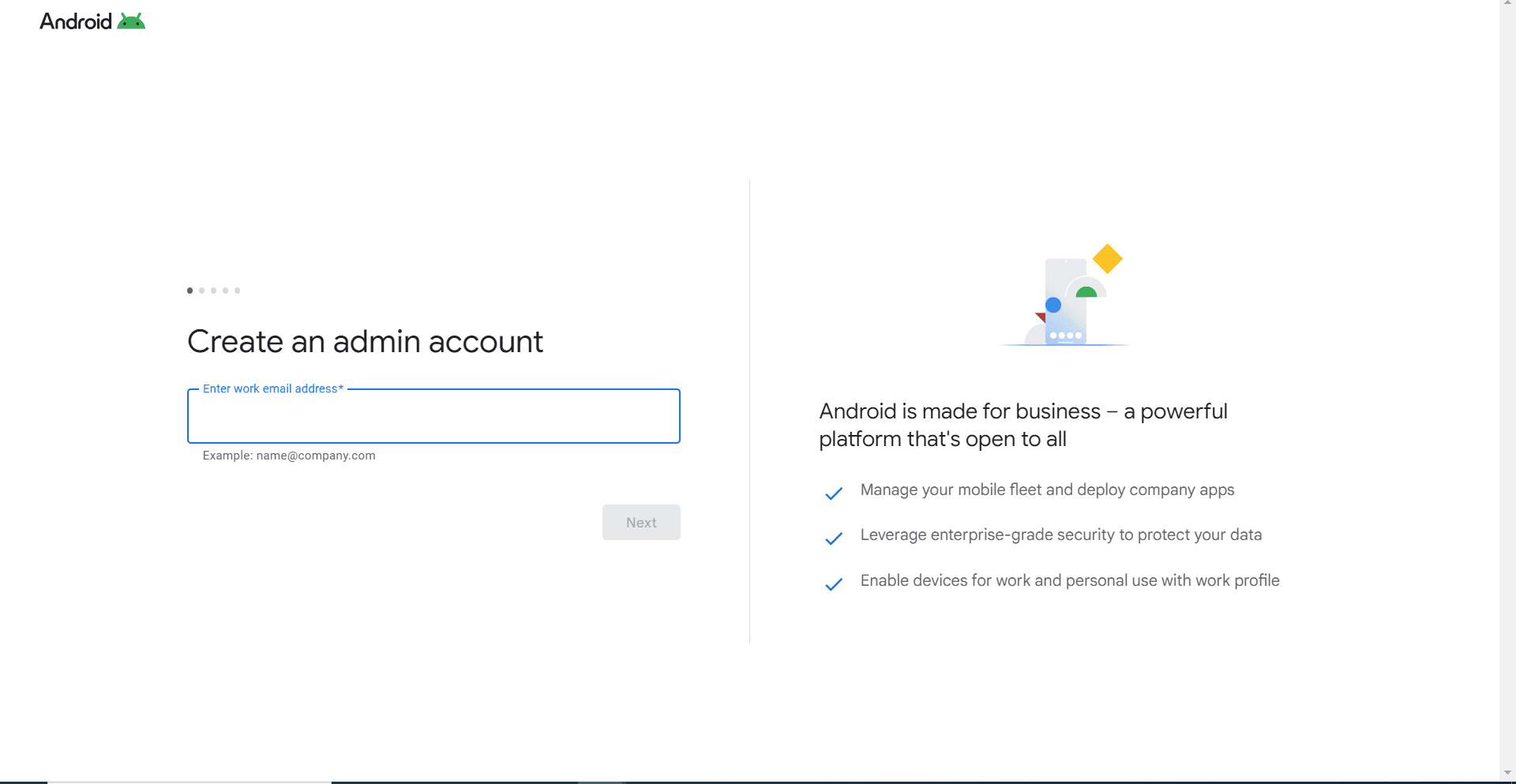The width and height of the screenshot is (1516, 784).
Task: Click the Android logo in the header
Action: coord(92,21)
